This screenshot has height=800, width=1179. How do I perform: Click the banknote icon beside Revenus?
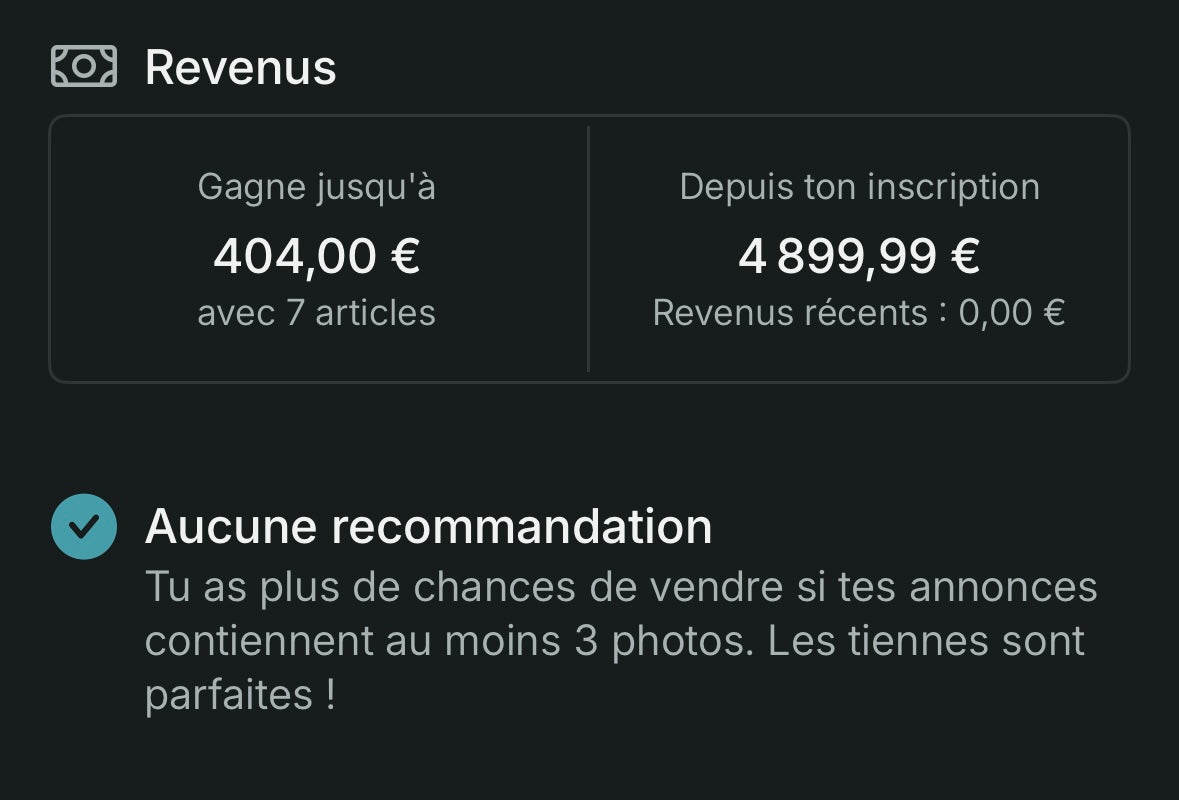(84, 67)
